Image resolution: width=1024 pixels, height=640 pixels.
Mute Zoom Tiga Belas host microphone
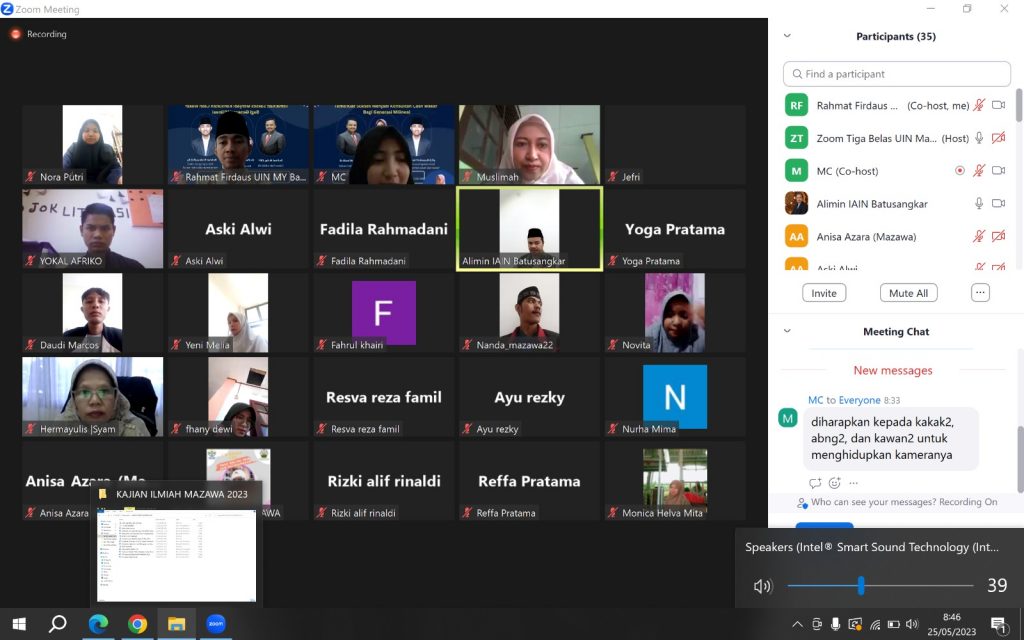tap(979, 138)
